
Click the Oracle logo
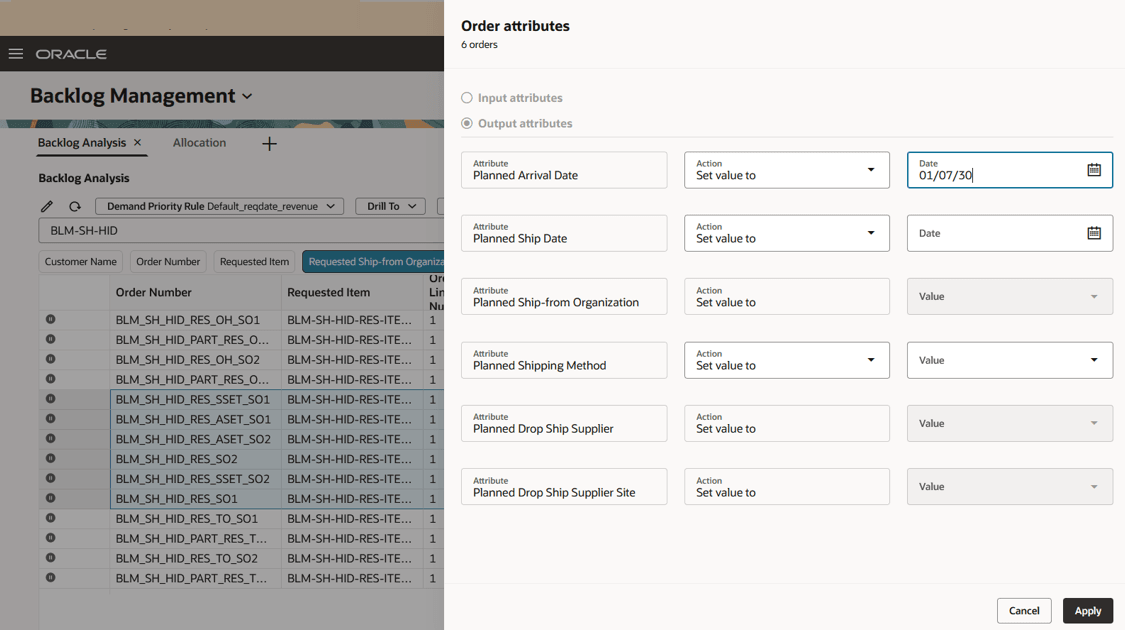pos(71,54)
